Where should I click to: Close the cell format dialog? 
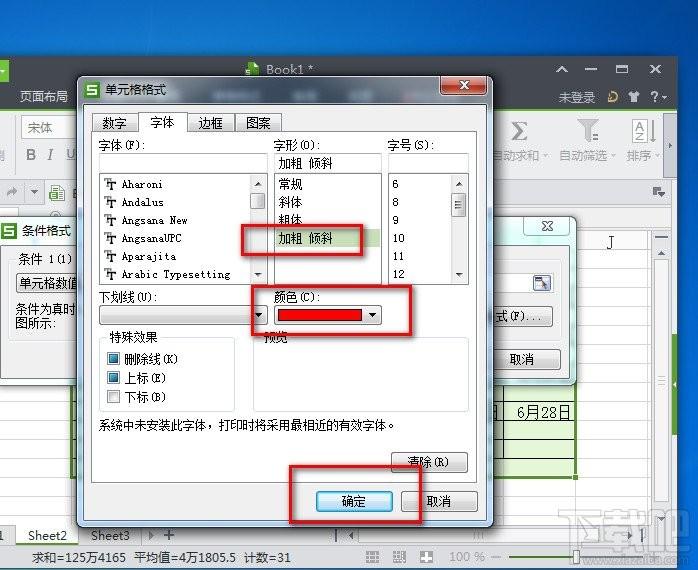pyautogui.click(x=463, y=85)
